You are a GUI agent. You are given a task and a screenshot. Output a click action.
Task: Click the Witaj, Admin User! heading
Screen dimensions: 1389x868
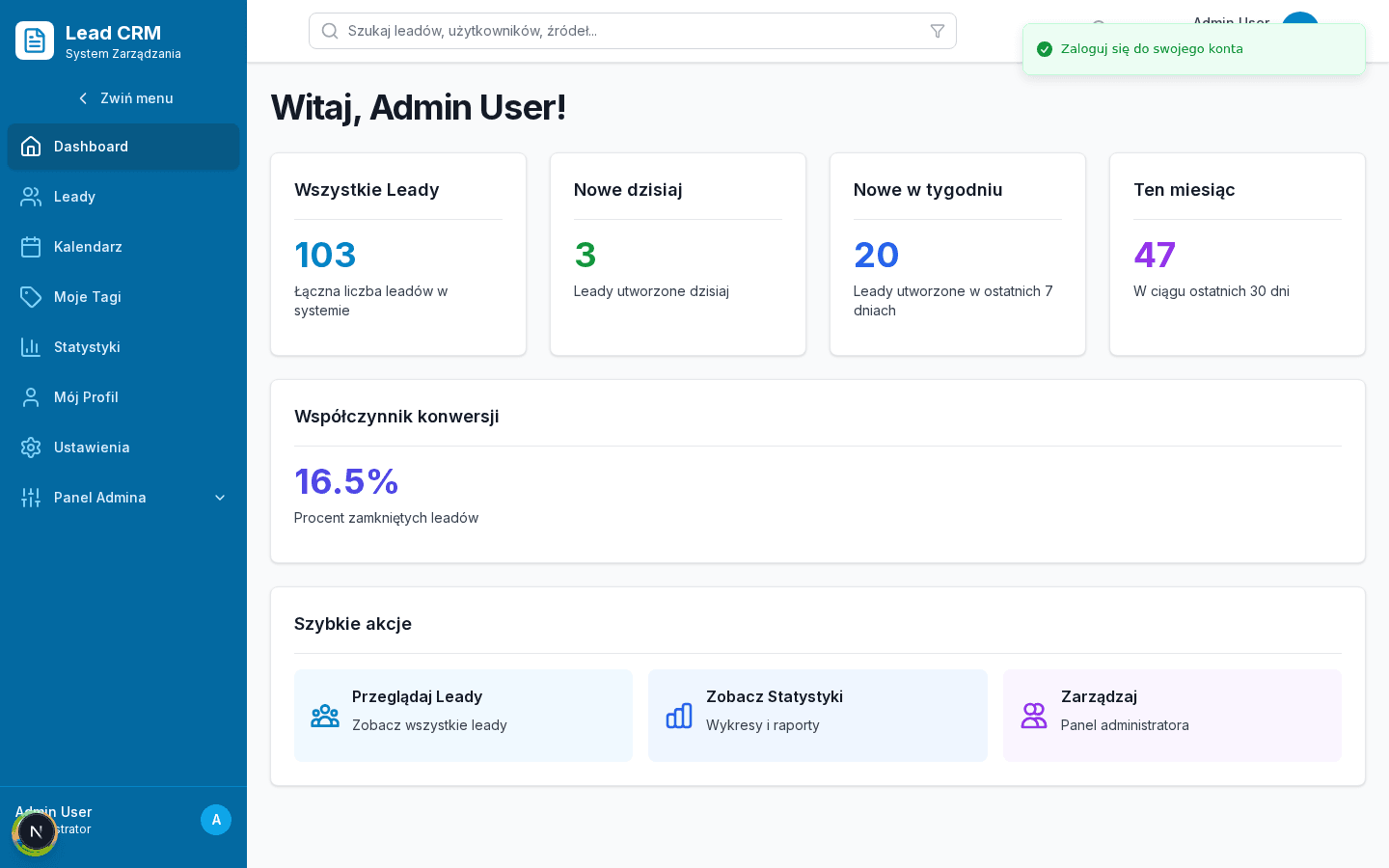[418, 107]
